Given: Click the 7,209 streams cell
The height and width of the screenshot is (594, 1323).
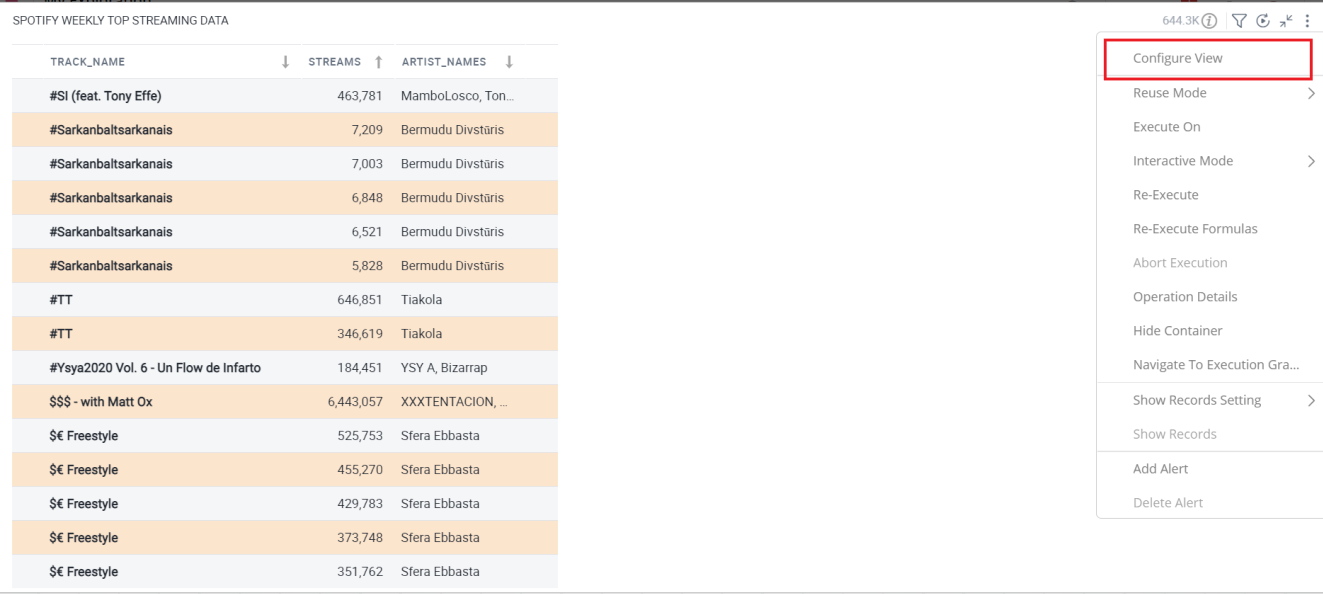Looking at the screenshot, I should tap(367, 130).
